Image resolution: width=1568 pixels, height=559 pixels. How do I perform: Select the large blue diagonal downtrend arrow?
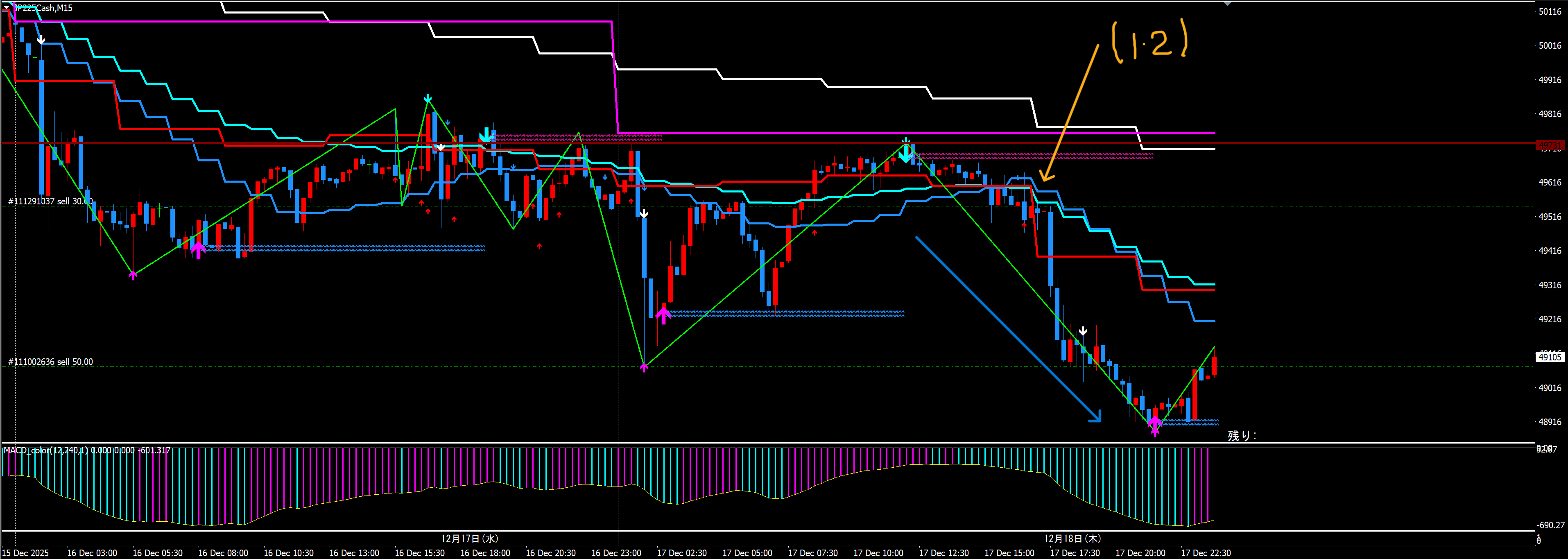click(x=1007, y=329)
